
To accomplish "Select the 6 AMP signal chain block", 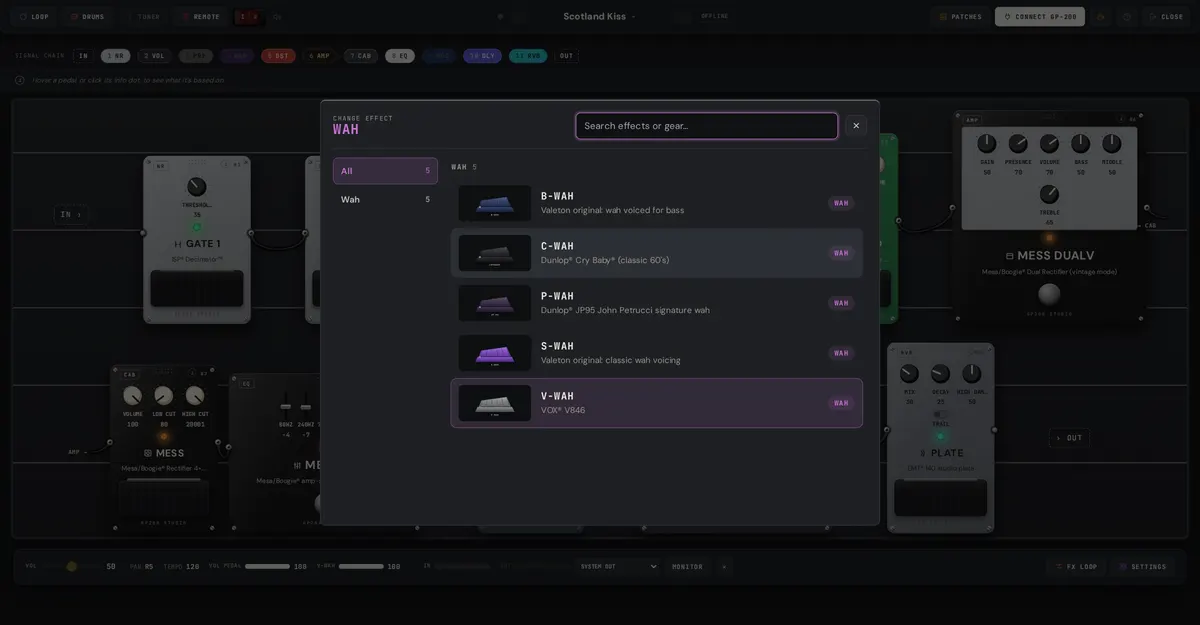I will click(319, 56).
